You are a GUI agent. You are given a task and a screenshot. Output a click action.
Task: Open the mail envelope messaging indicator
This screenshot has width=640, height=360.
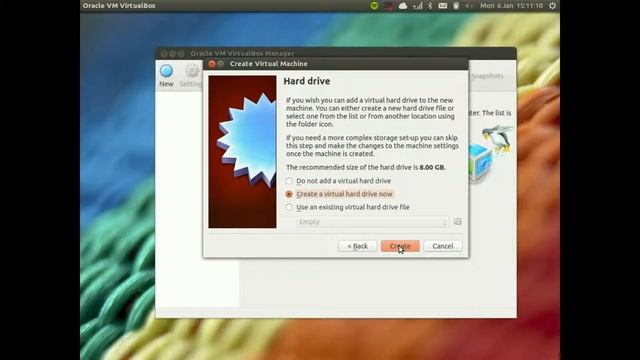(x=442, y=6)
